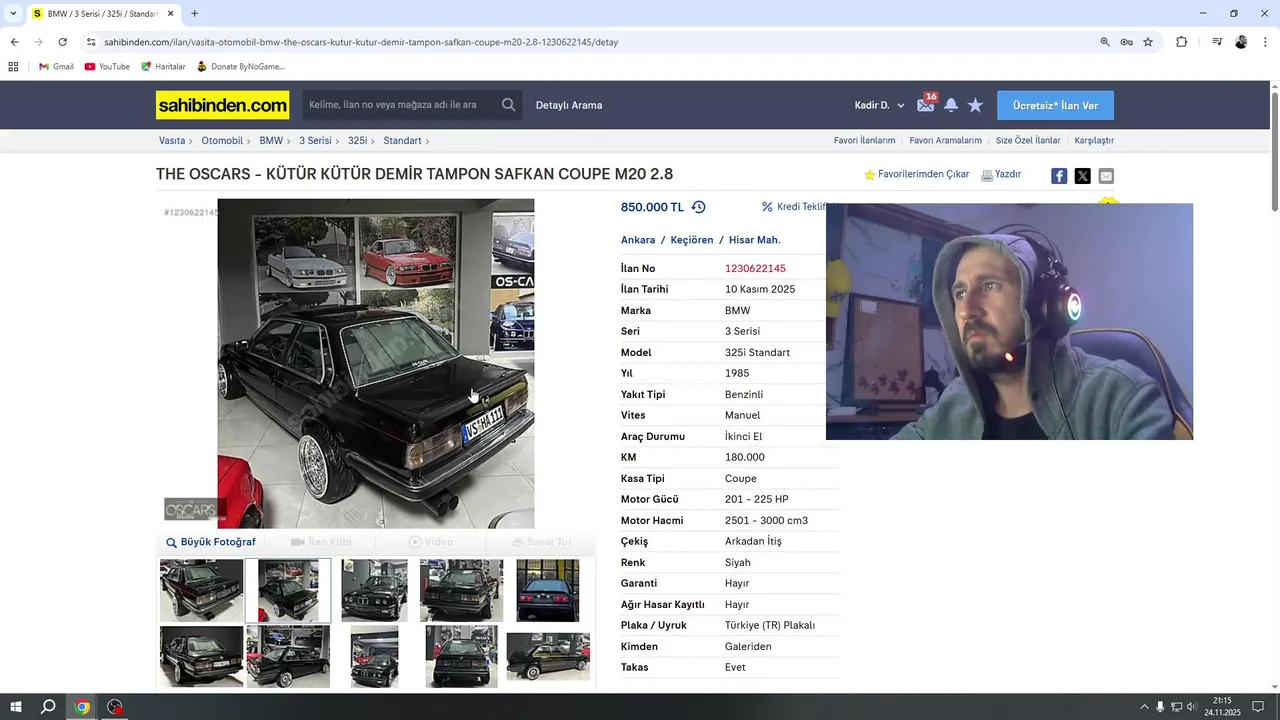Open taskbar notification center icon
This screenshot has width=1280, height=720.
pyautogui.click(x=1258, y=707)
